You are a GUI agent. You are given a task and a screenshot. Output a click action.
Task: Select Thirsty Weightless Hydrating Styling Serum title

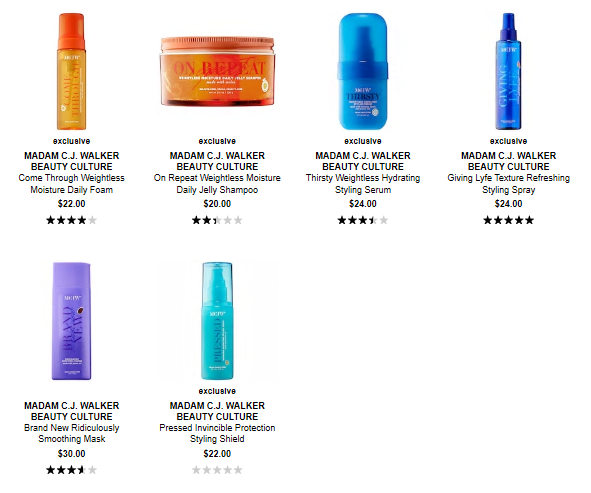tap(363, 184)
